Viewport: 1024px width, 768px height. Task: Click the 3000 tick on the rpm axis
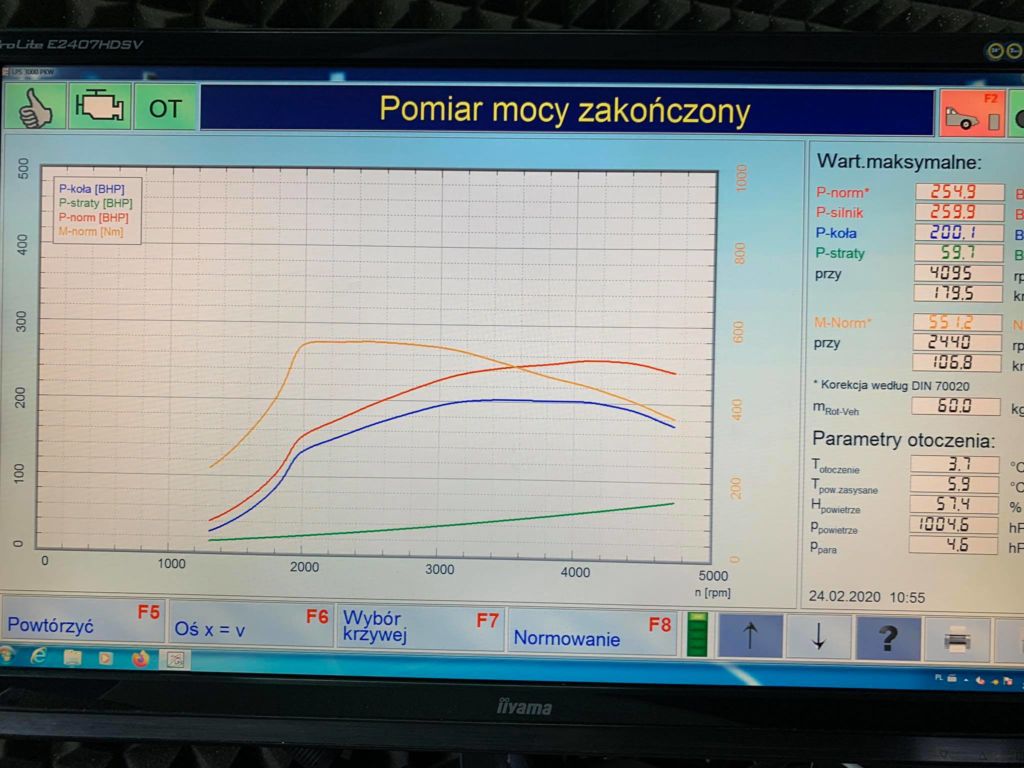[440, 569]
